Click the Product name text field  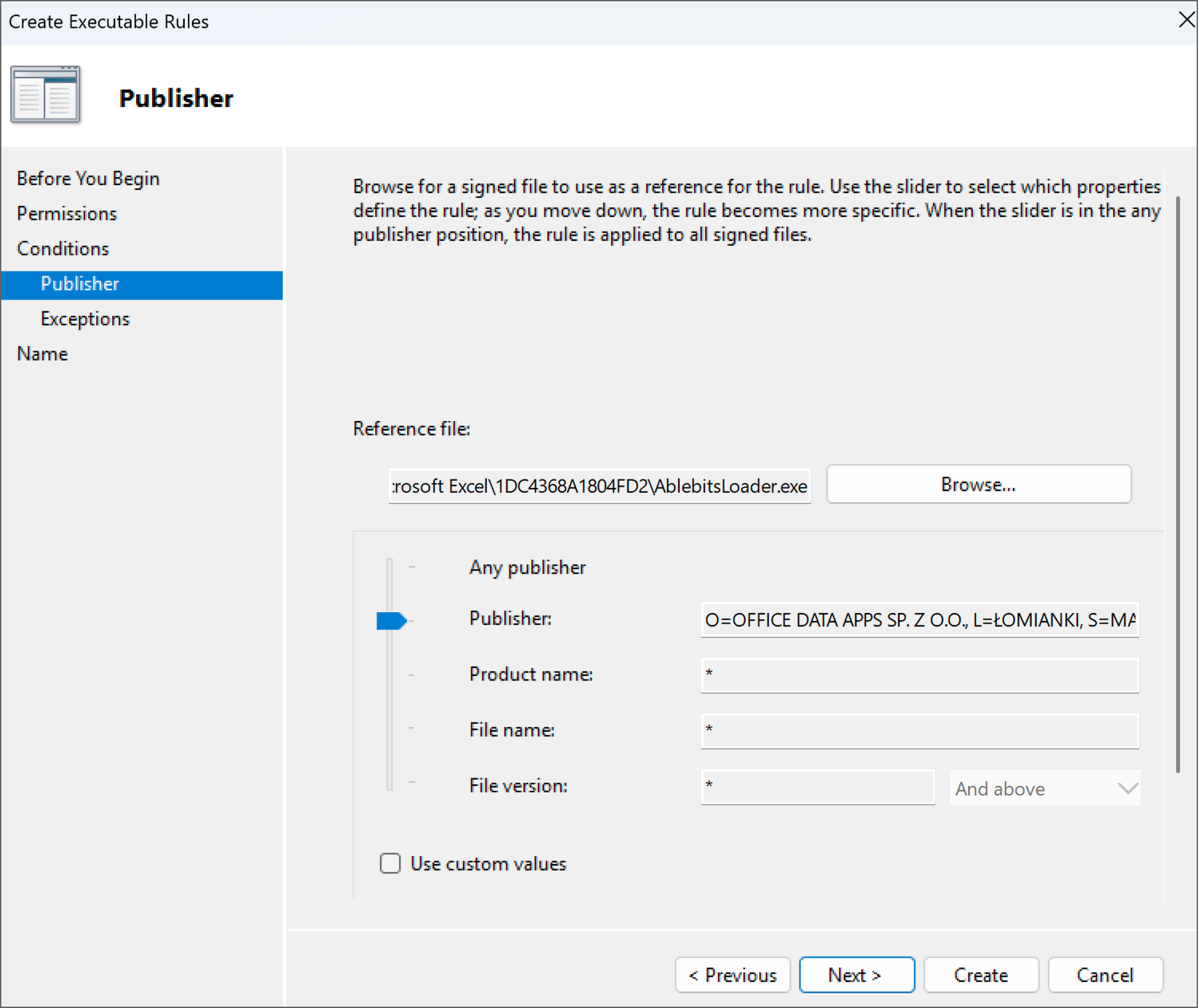click(920, 675)
